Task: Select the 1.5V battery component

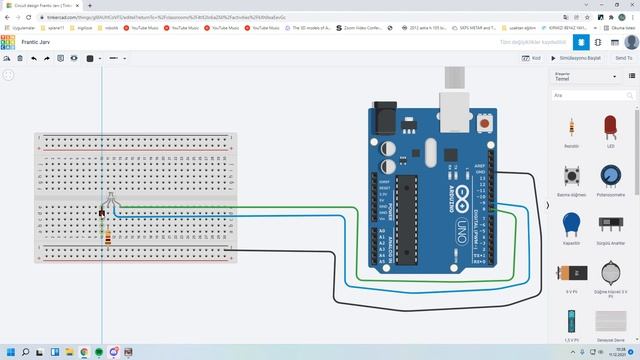Action: (571, 325)
